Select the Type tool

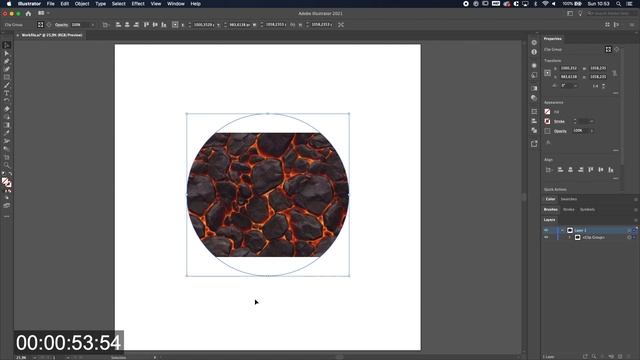(7, 93)
